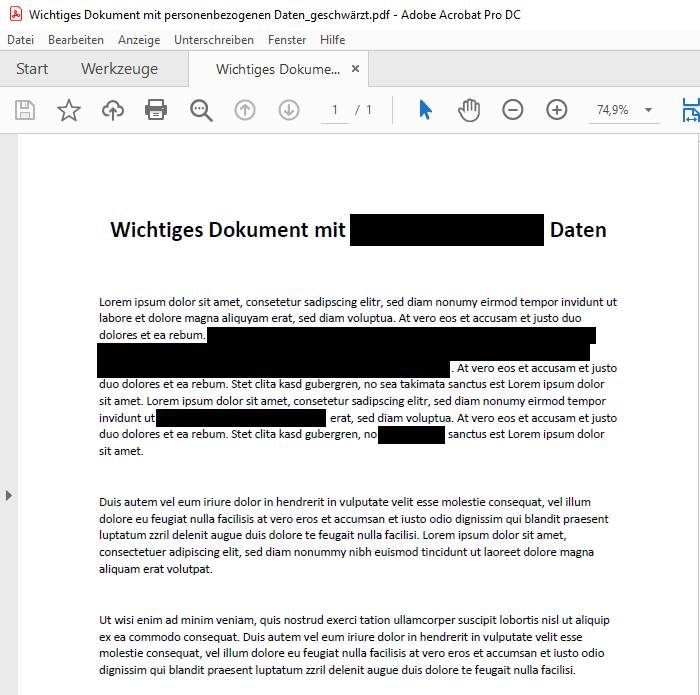
Task: Expand the left navigation pane
Action: tap(9, 495)
